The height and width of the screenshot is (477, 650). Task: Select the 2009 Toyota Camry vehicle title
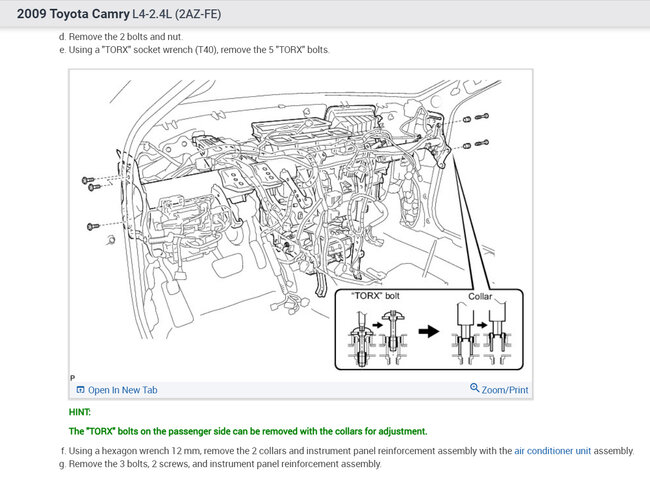(73, 14)
